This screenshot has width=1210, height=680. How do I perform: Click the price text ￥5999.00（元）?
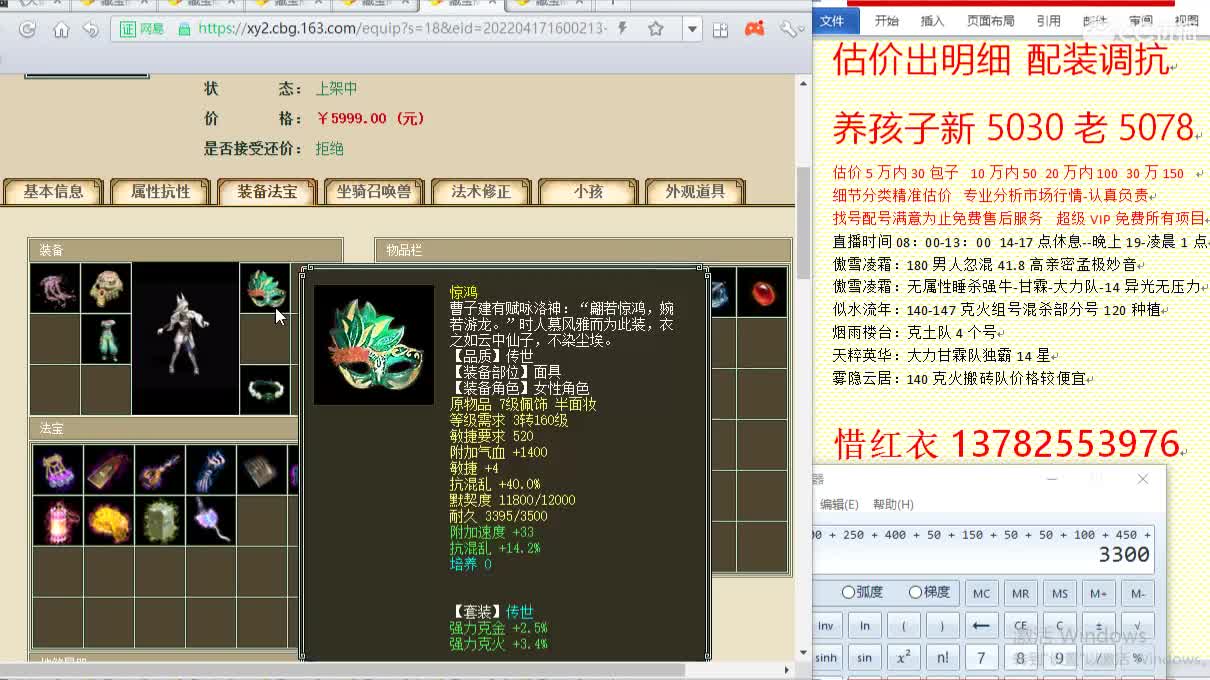pyautogui.click(x=370, y=118)
